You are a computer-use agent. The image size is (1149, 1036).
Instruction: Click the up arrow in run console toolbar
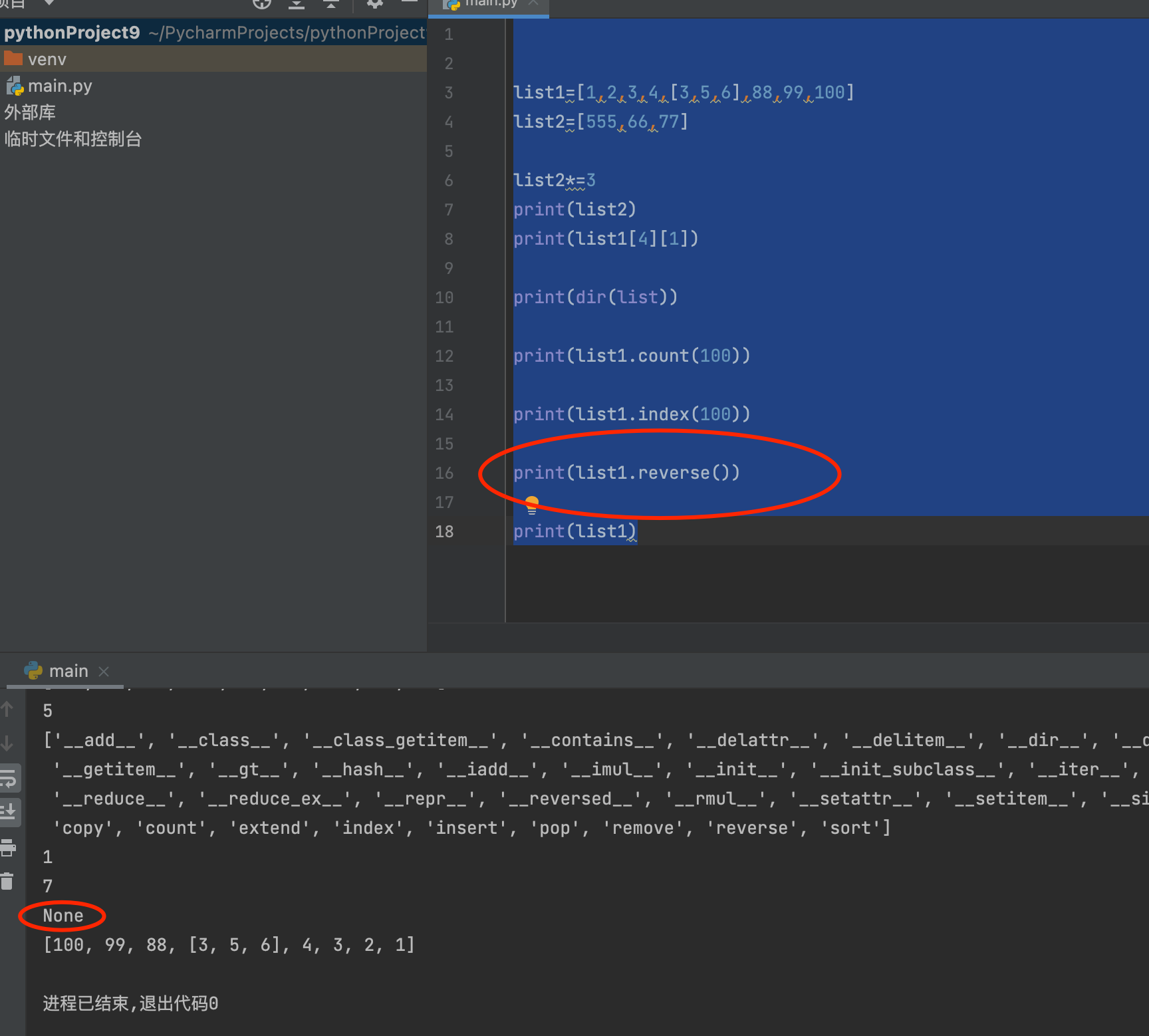7,710
